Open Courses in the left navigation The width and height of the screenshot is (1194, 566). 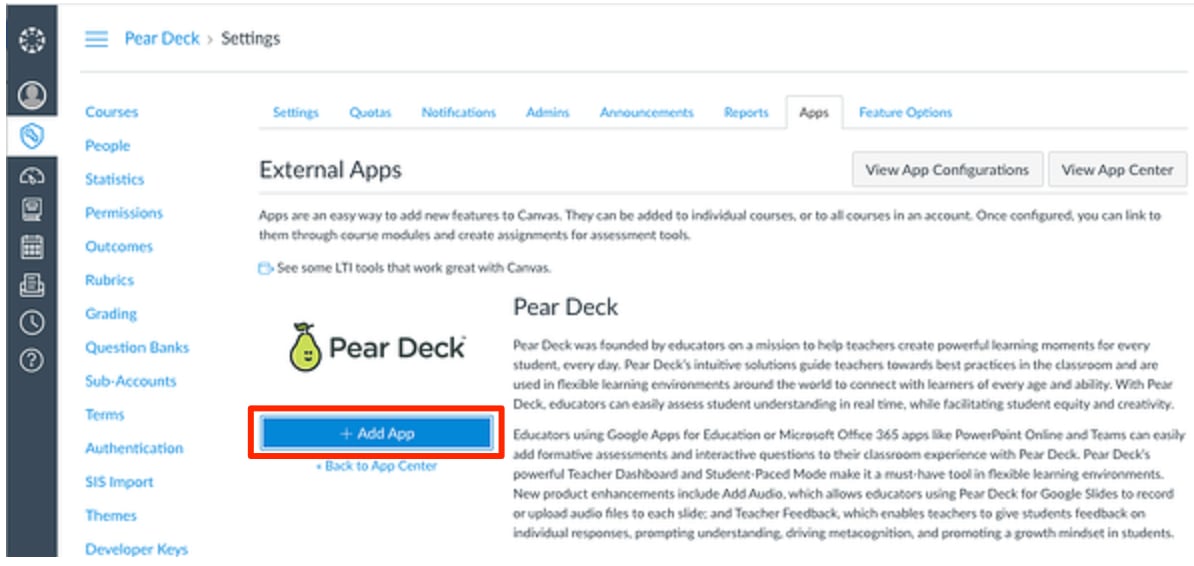(x=112, y=112)
